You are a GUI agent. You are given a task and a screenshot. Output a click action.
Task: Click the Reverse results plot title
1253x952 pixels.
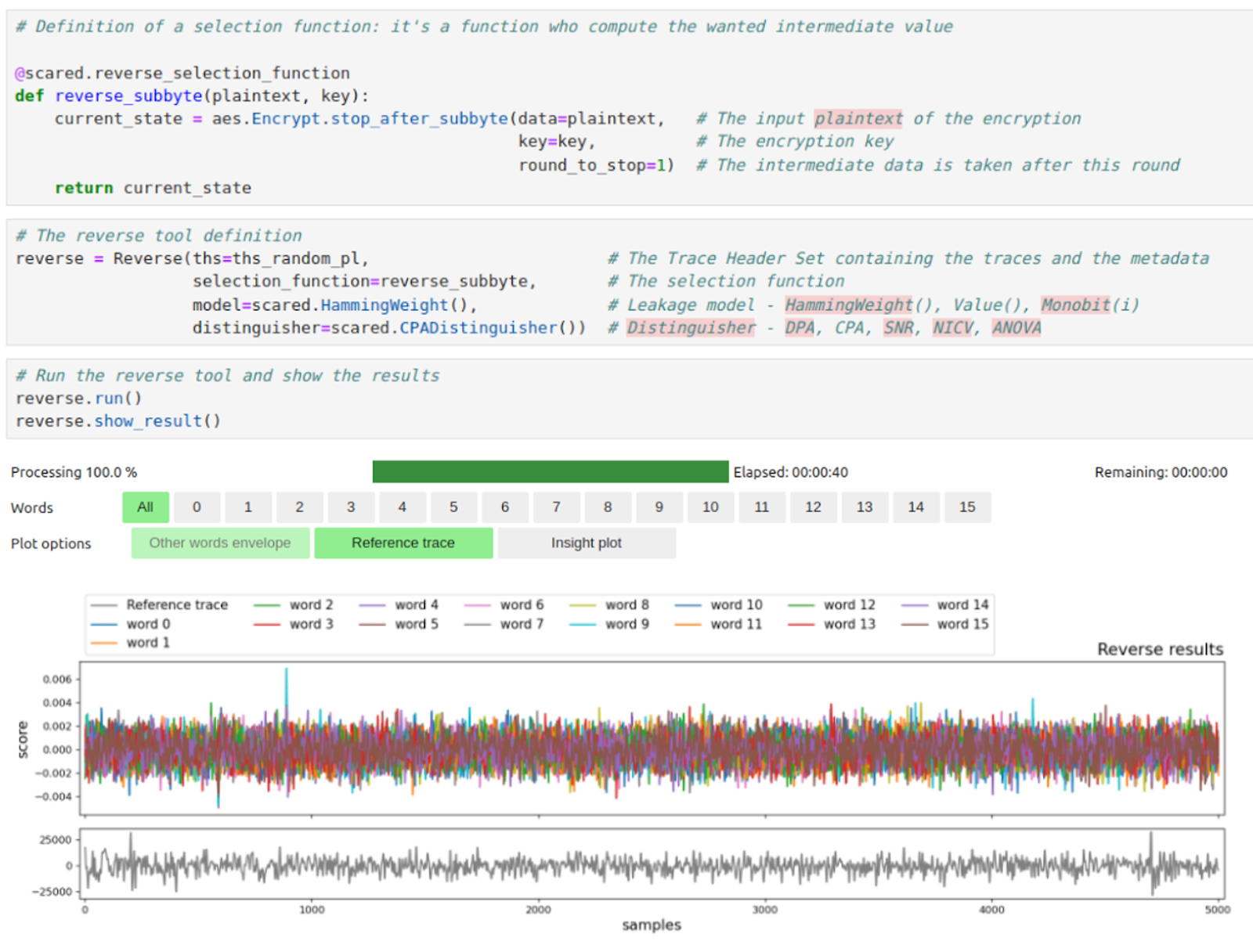tap(1160, 649)
